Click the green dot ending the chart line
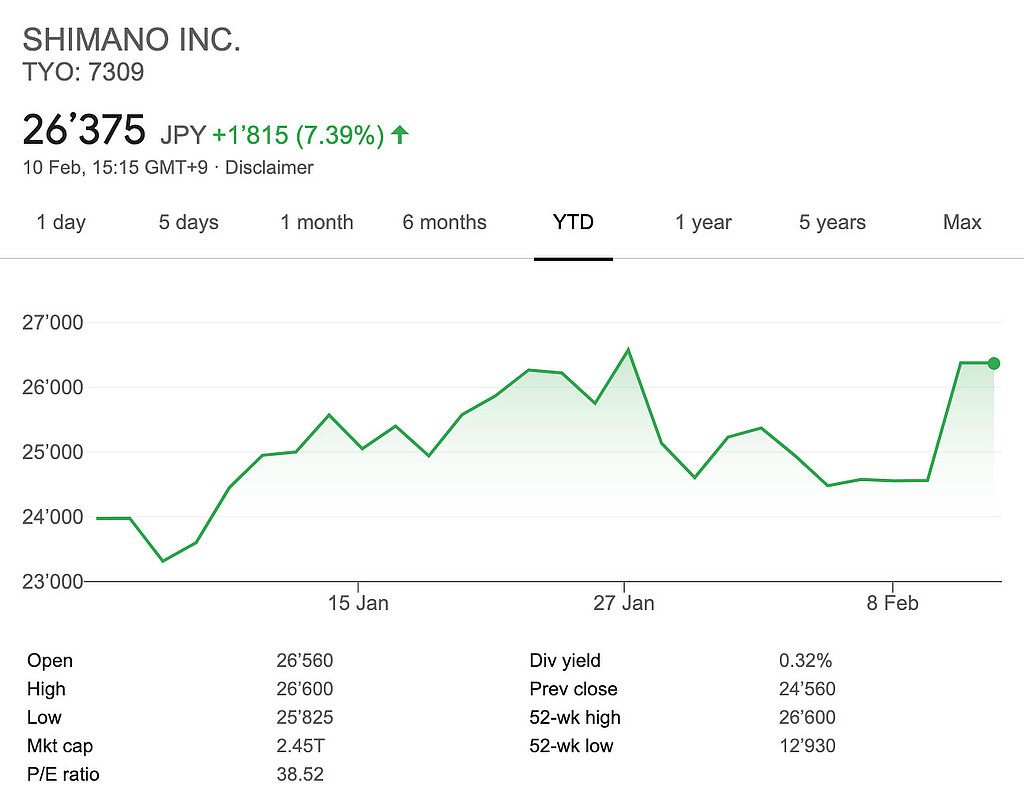The image size is (1024, 806). tap(993, 363)
